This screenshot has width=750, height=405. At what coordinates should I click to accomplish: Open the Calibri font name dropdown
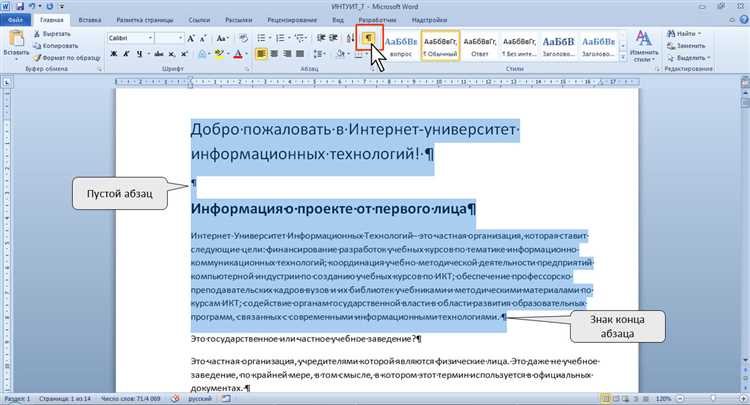(x=150, y=38)
